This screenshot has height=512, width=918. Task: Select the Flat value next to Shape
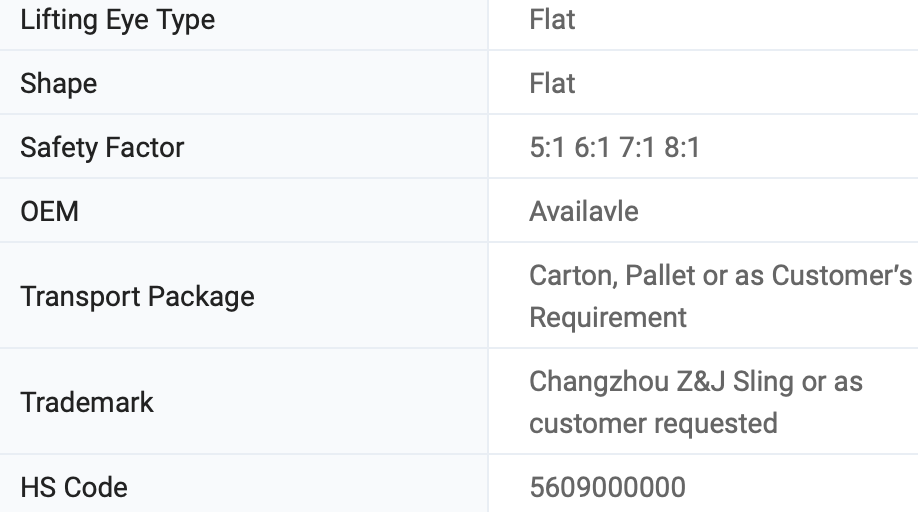point(552,83)
